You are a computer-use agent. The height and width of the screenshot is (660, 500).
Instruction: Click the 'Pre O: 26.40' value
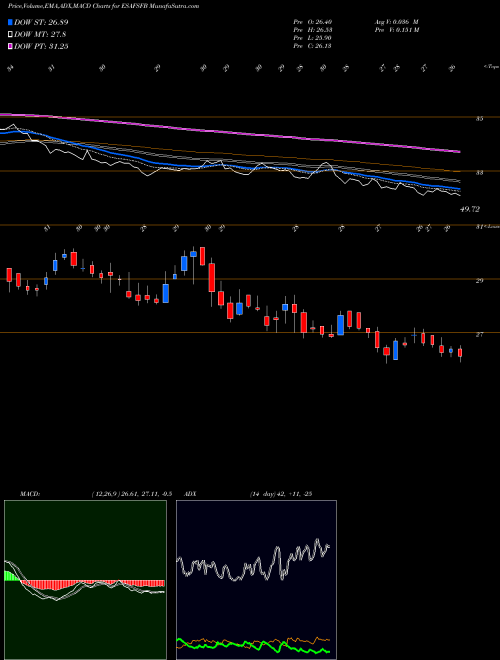pos(312,22)
